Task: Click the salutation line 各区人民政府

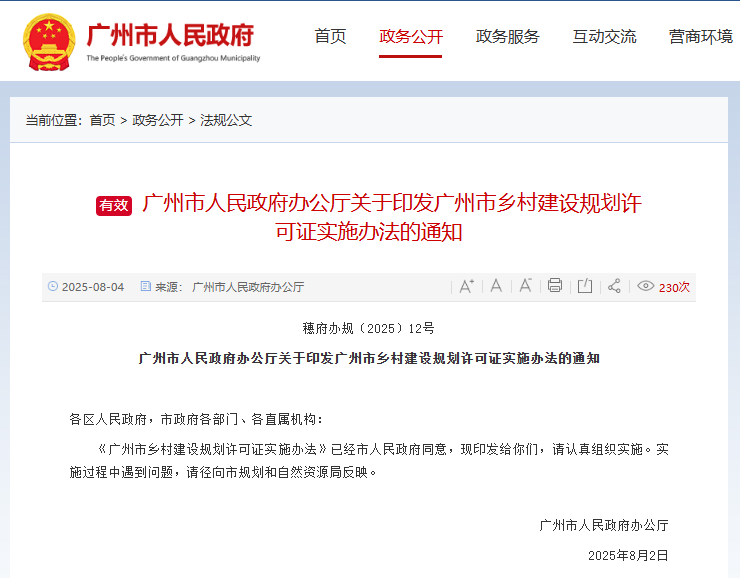Action: pyautogui.click(x=195, y=419)
